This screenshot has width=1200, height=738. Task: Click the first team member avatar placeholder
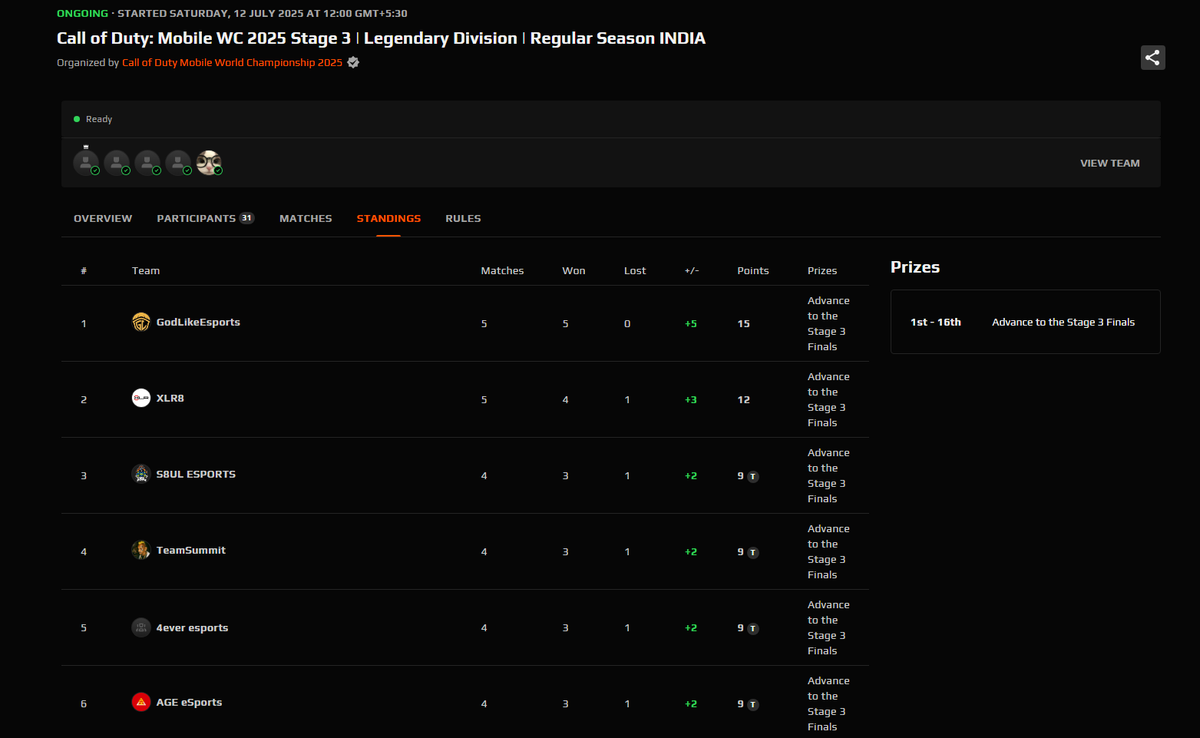tap(86, 163)
